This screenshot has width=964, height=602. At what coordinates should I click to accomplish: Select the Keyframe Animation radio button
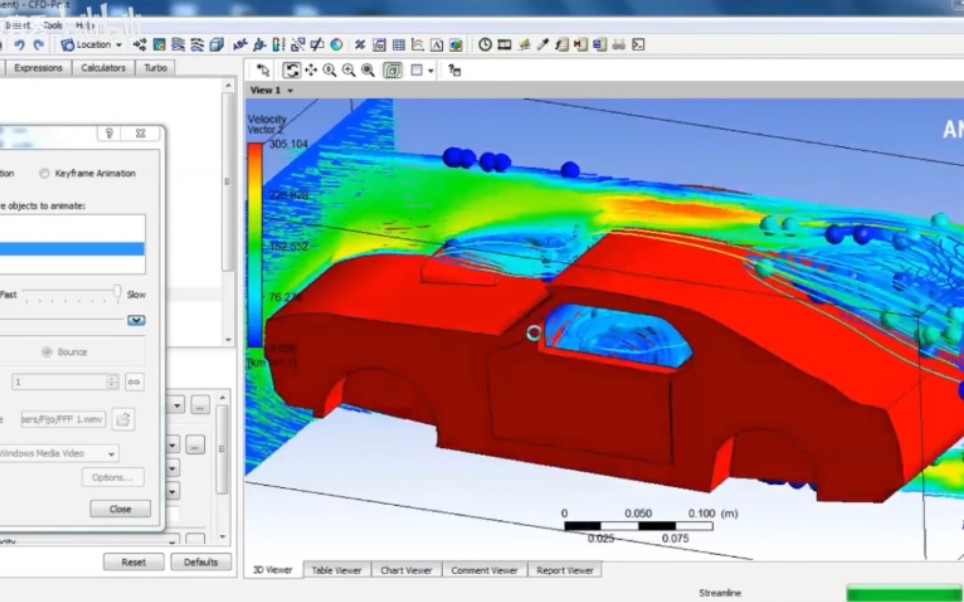(44, 173)
